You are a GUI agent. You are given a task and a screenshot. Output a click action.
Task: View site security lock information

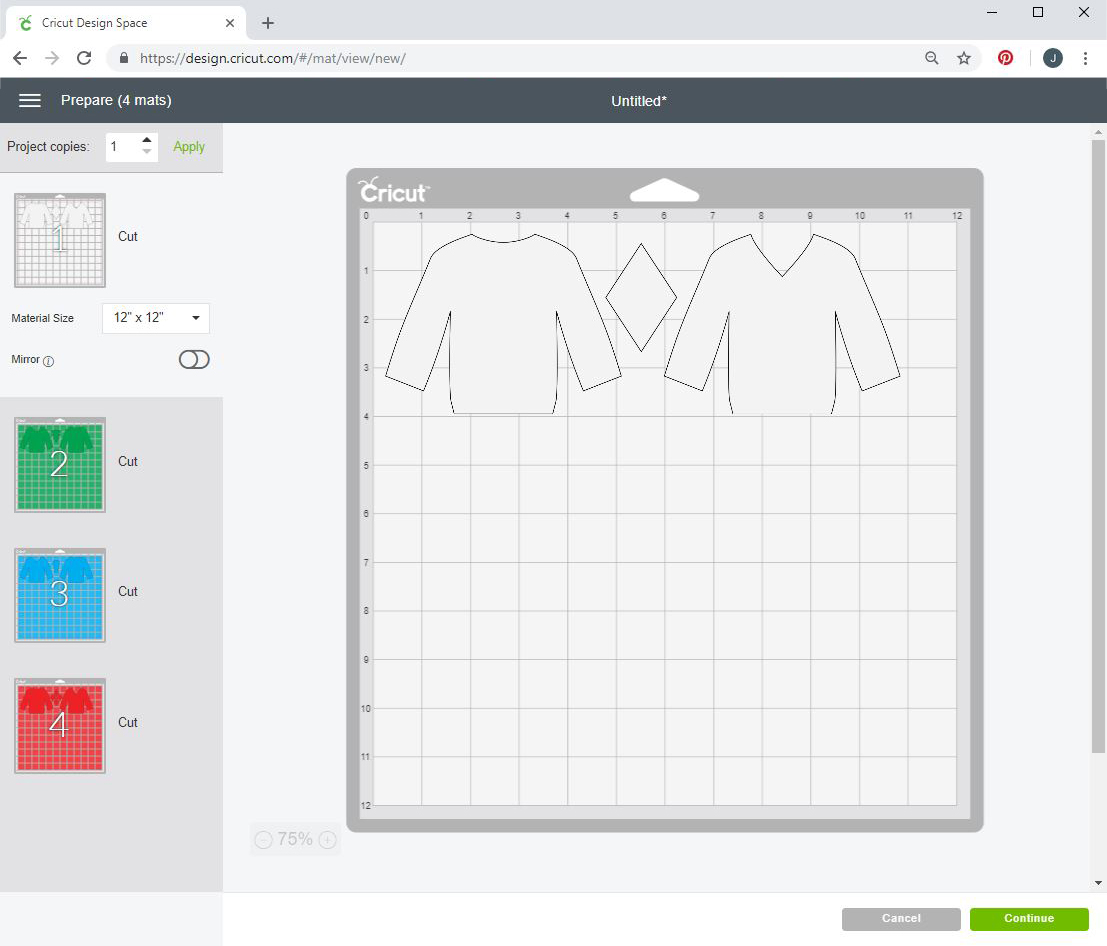point(124,58)
